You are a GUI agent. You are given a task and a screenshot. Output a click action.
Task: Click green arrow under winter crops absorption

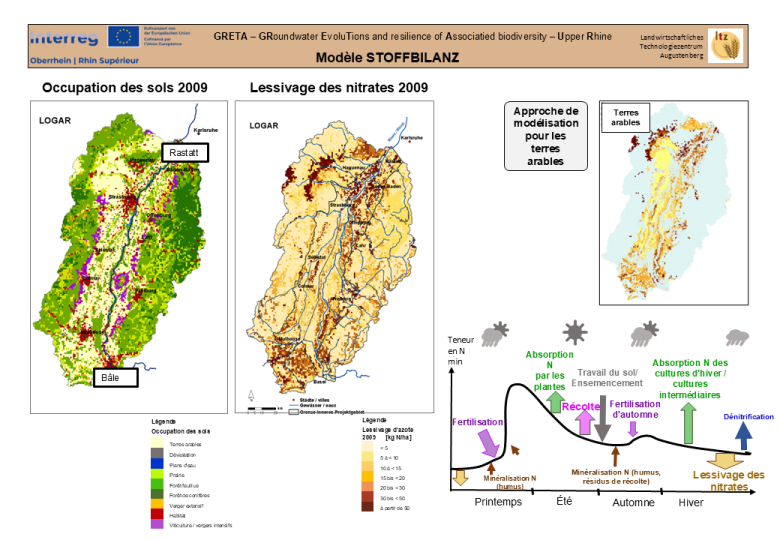coord(688,423)
